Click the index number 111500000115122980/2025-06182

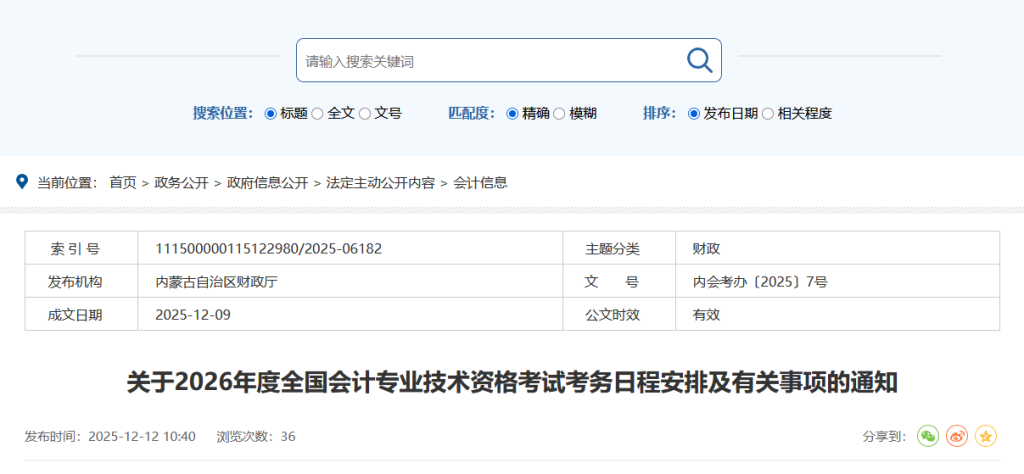pos(268,249)
